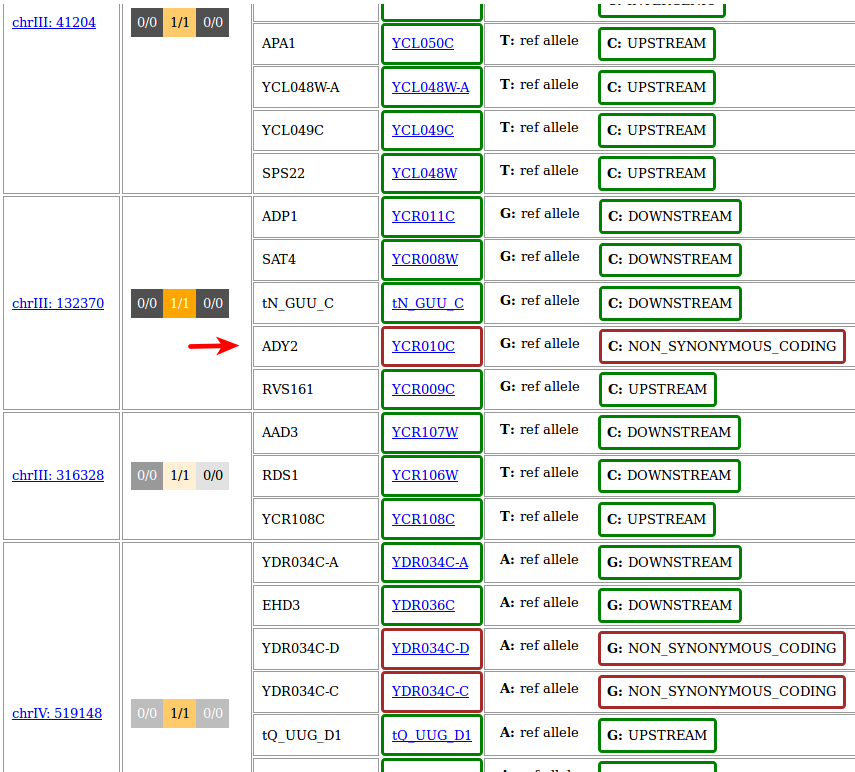Click the SPS22 gene name

283,173
